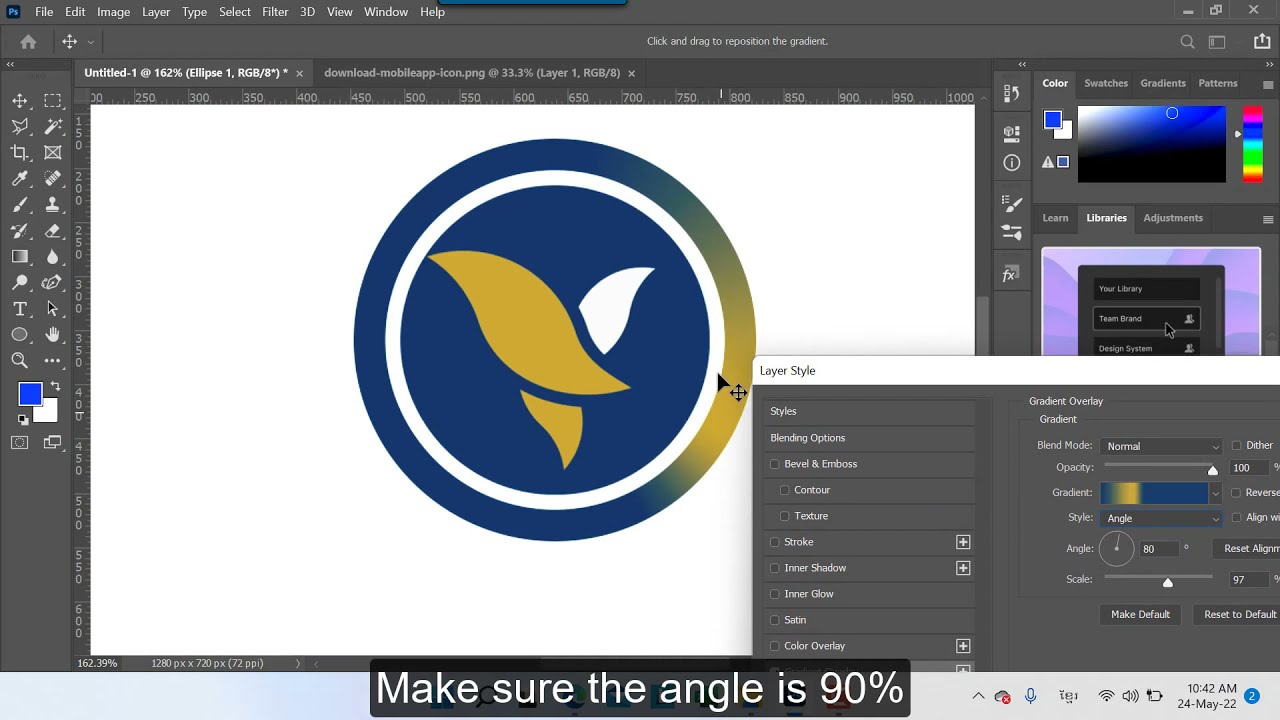This screenshot has height=720, width=1280.
Task: Open the Color panel flyout menu
Action: point(1268,85)
